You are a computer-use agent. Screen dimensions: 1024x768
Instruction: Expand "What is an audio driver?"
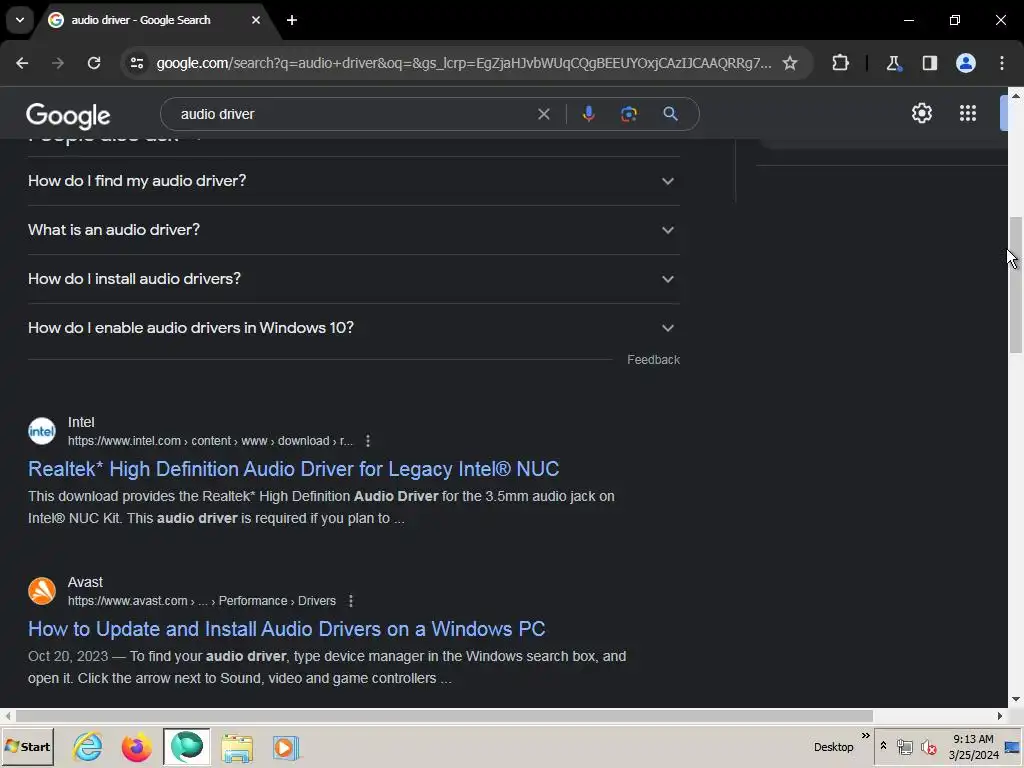coord(353,230)
